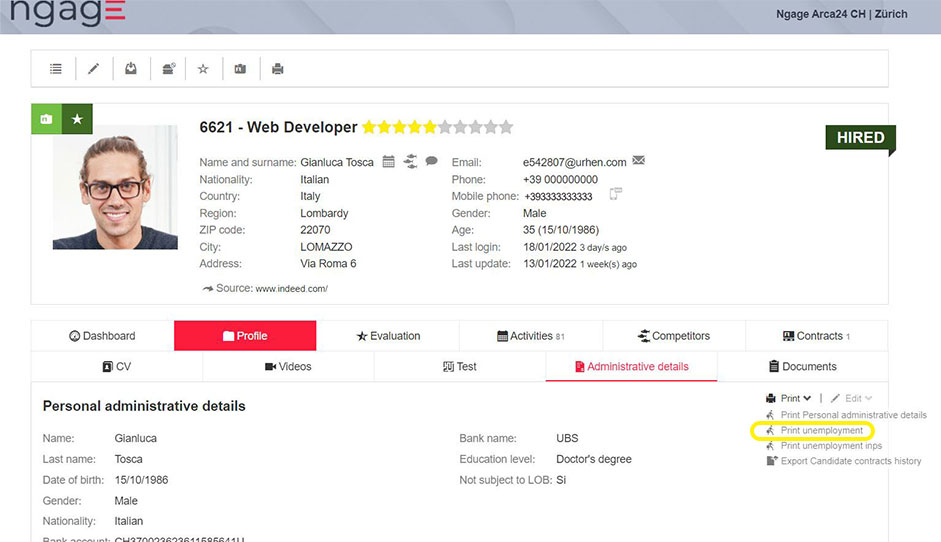Viewport: 941px width, 542px height.
Task: Click the SMS icon beside mobile phone
Action: [616, 194]
